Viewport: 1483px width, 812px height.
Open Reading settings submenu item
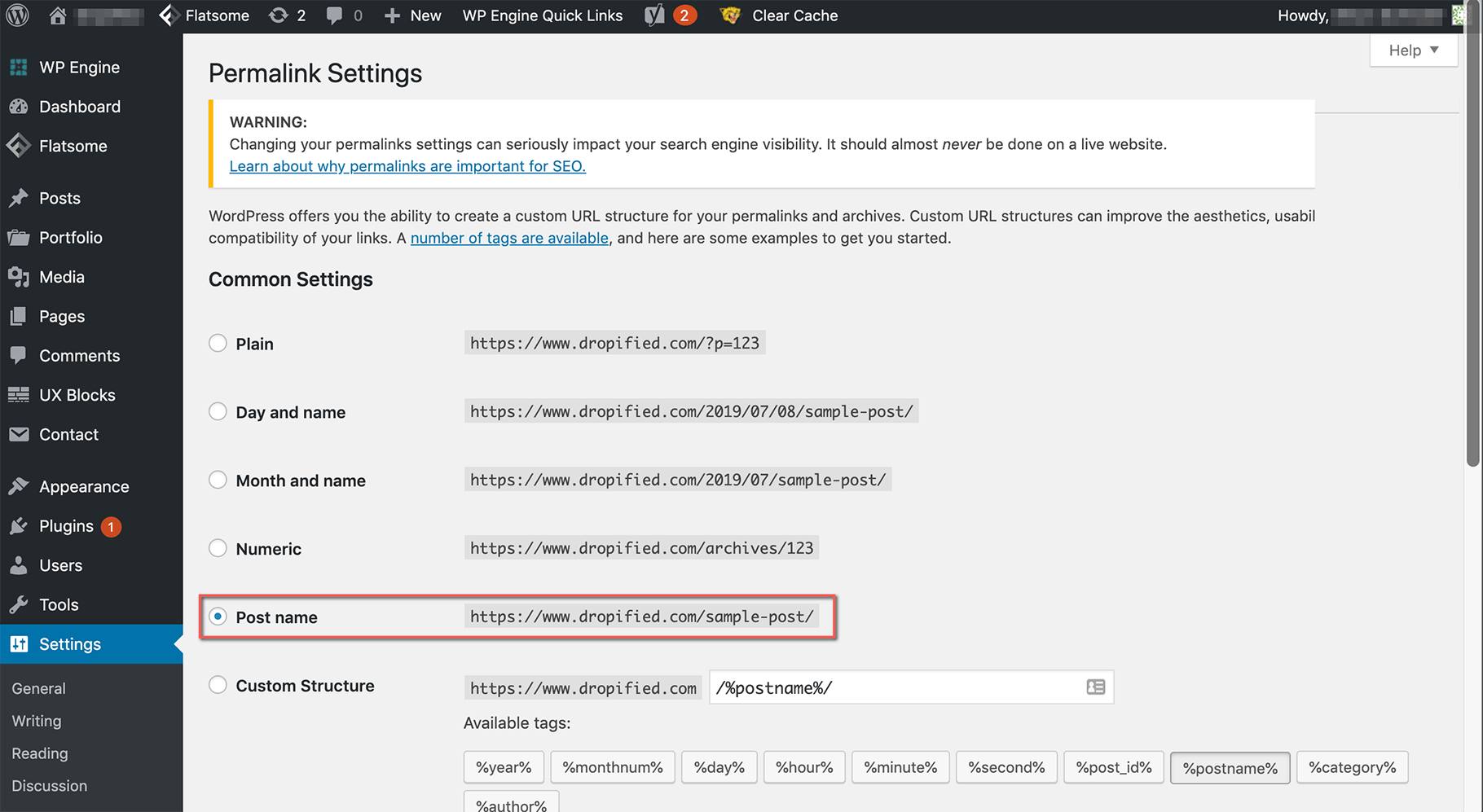click(x=40, y=753)
